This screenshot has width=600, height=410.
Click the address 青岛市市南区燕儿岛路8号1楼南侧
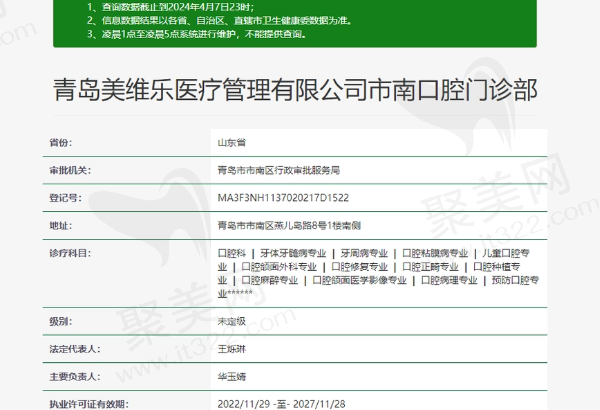tap(289, 225)
